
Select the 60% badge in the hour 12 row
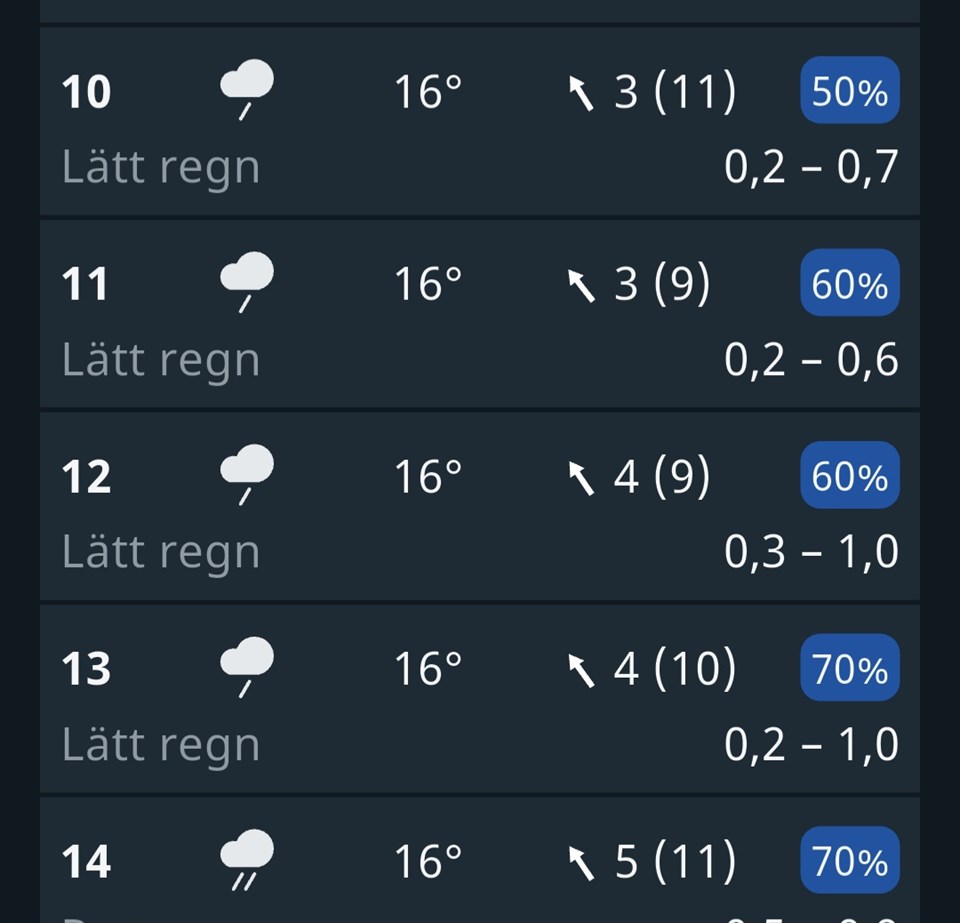pos(850,475)
